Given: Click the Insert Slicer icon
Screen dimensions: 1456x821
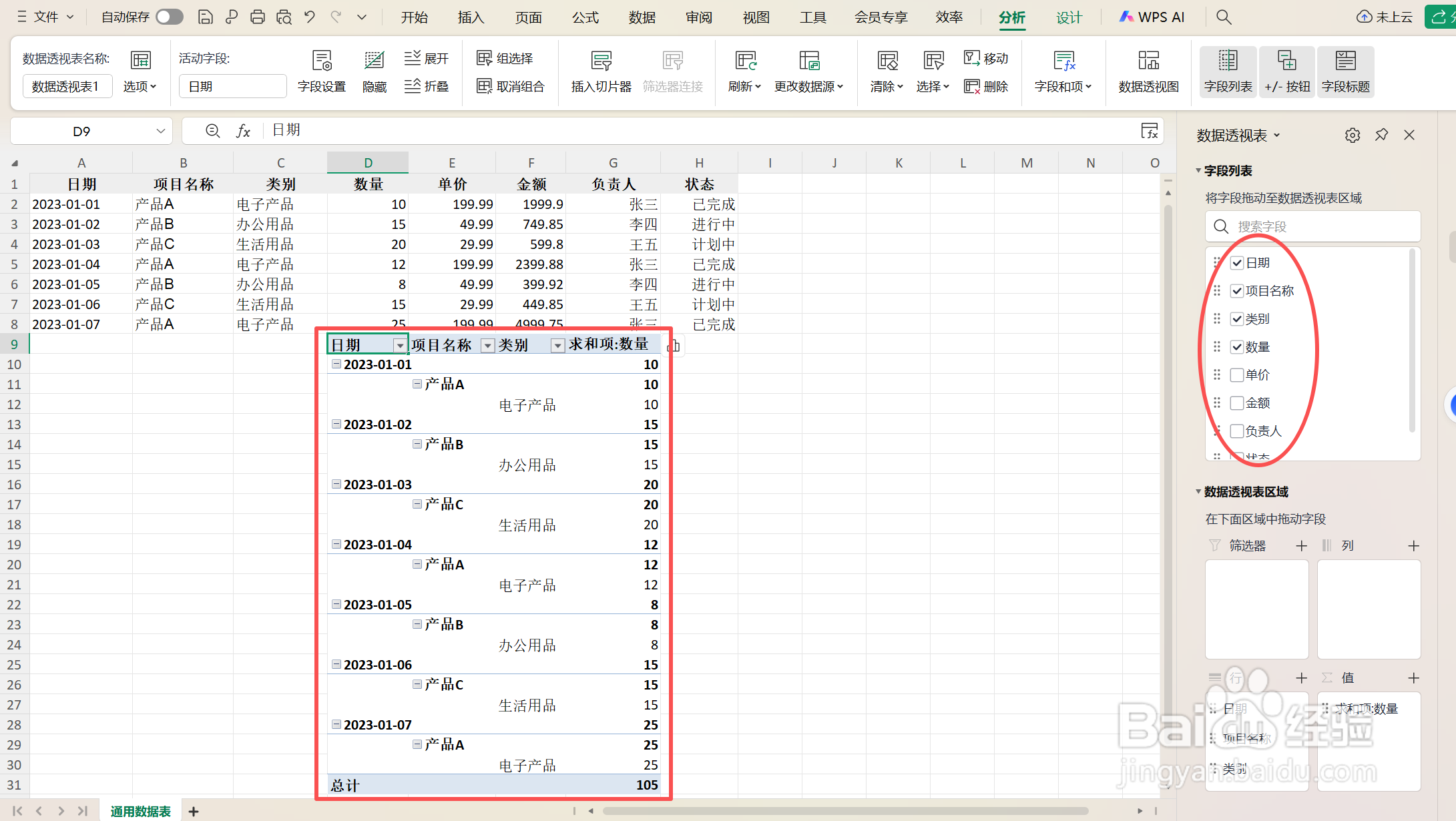Looking at the screenshot, I should tap(601, 62).
